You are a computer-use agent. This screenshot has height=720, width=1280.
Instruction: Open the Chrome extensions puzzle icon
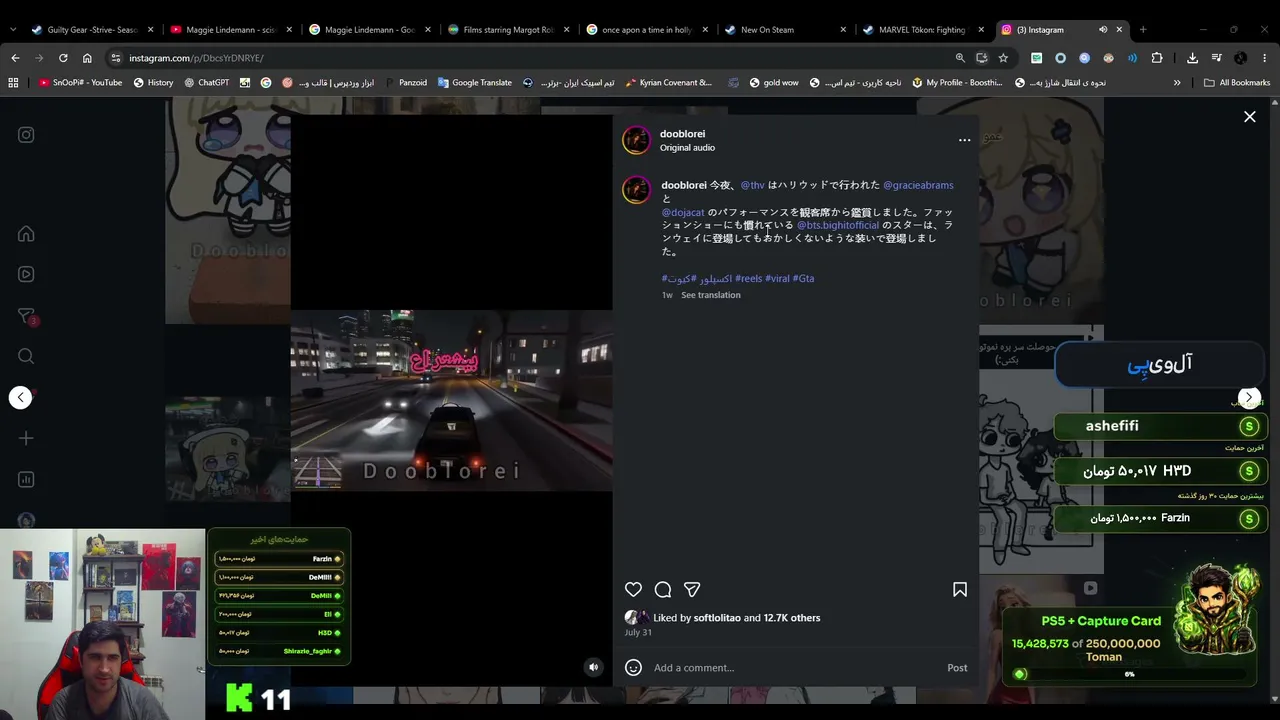click(x=1157, y=58)
